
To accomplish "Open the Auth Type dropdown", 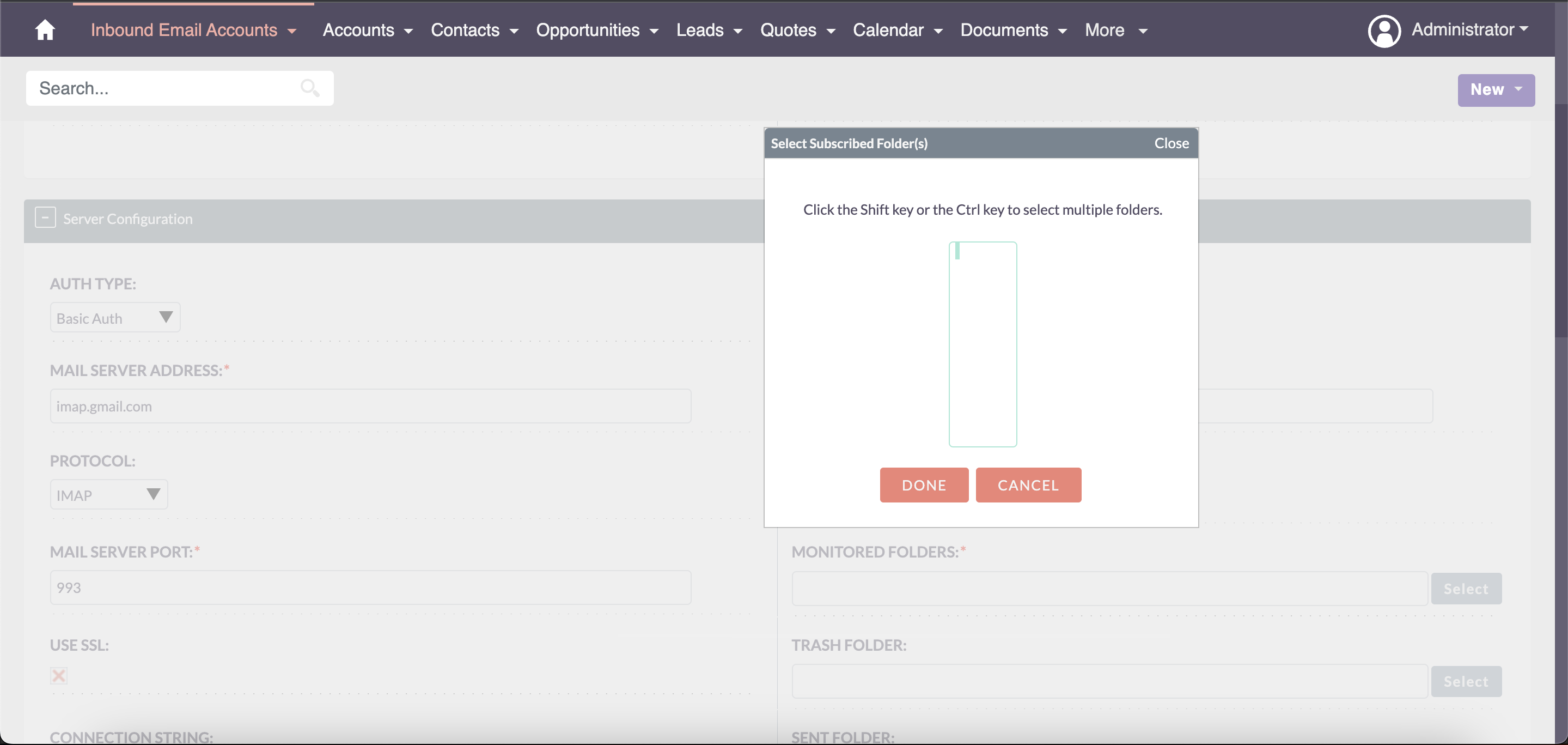I will click(x=115, y=317).
